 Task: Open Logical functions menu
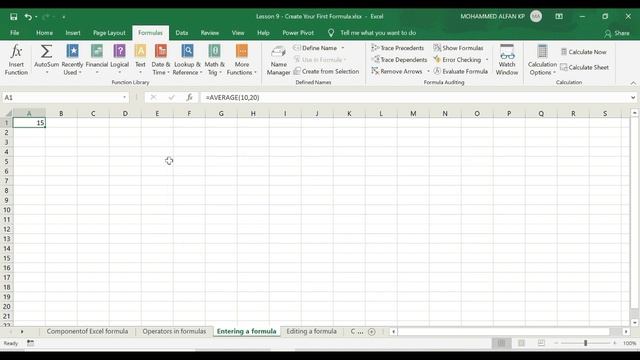120,60
